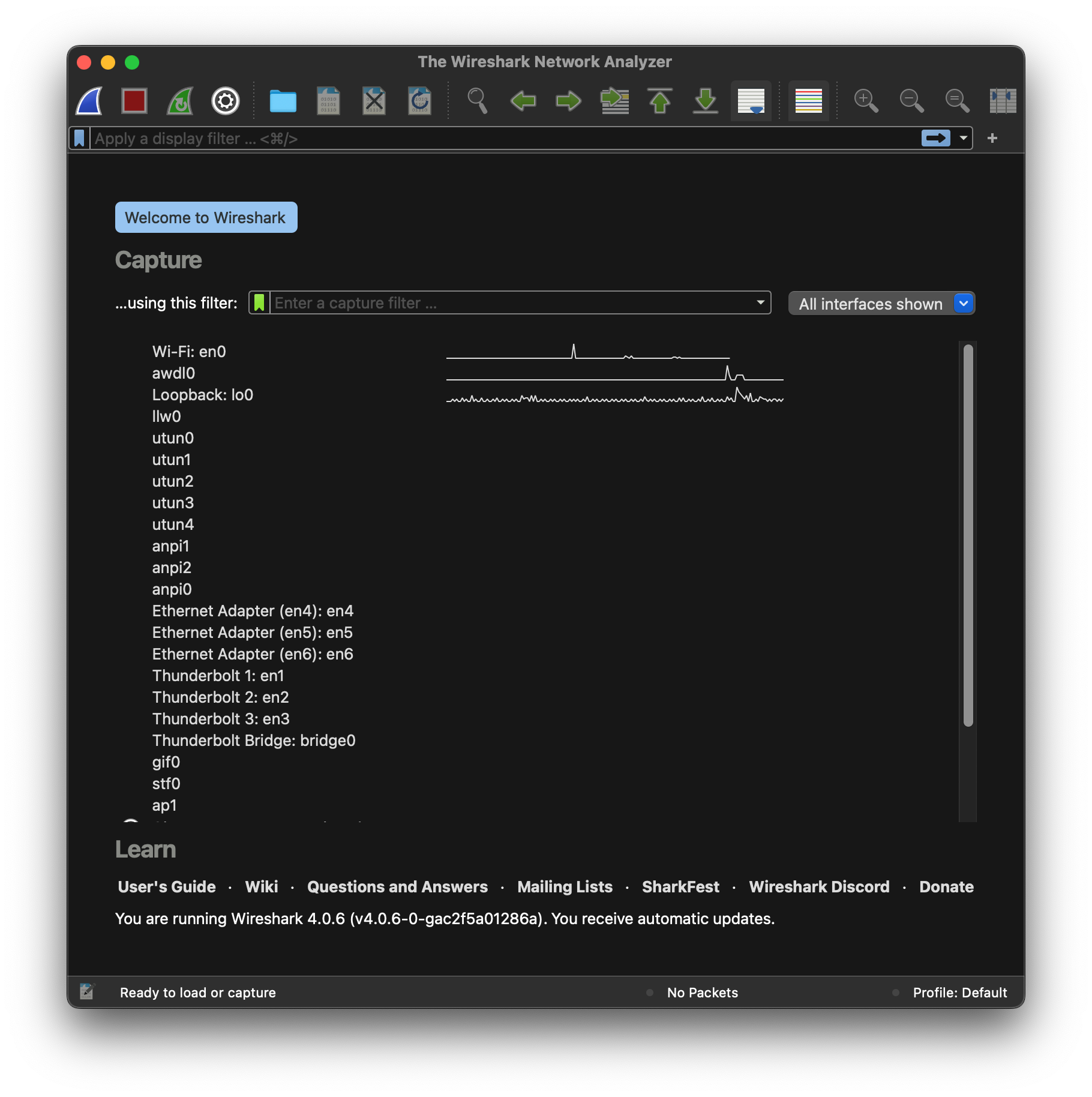Open the display filter bookmarks
This screenshot has width=1092, height=1097.
click(x=79, y=138)
